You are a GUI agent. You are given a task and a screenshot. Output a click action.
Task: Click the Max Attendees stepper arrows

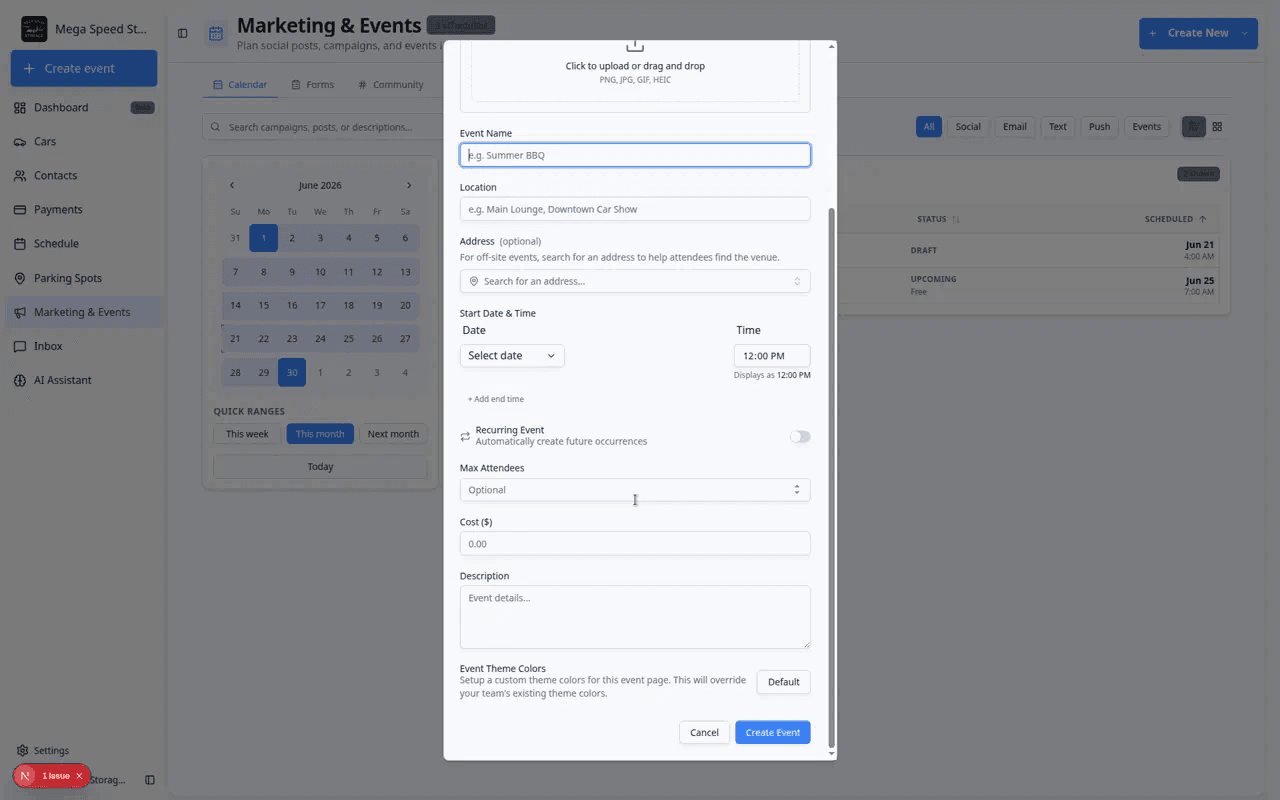click(797, 490)
